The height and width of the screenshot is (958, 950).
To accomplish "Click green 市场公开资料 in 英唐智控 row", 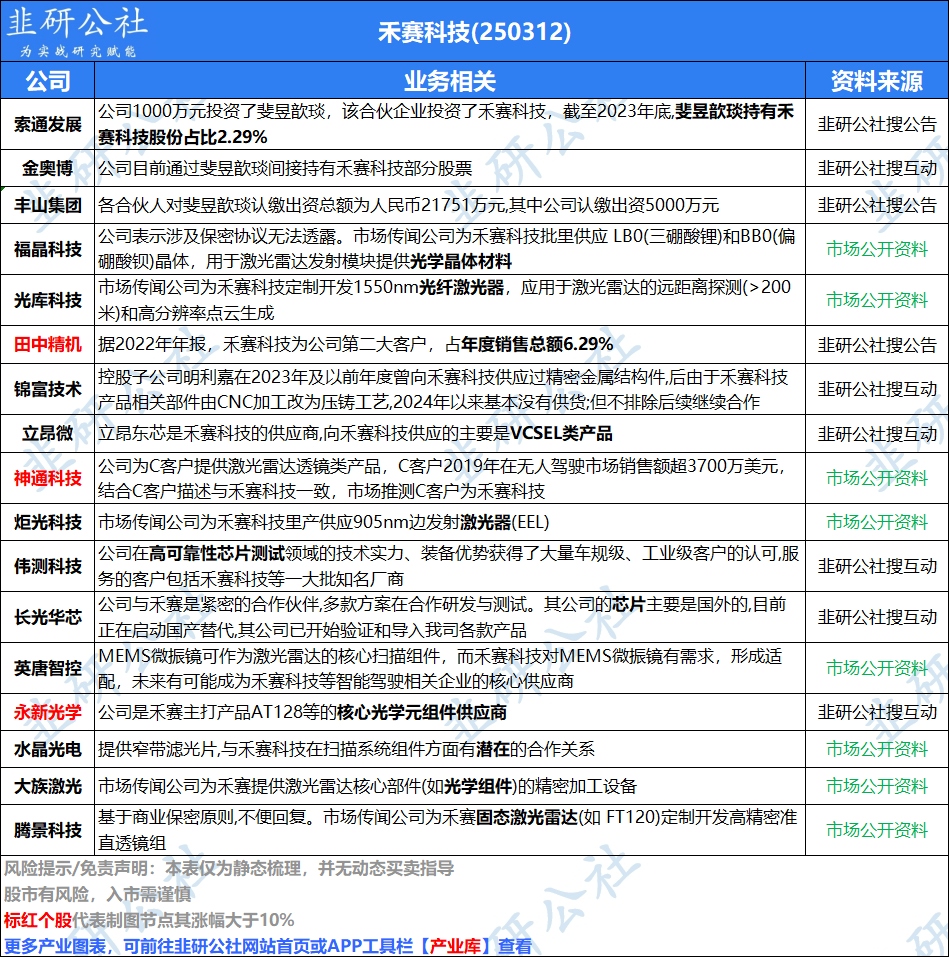I will pos(877,668).
